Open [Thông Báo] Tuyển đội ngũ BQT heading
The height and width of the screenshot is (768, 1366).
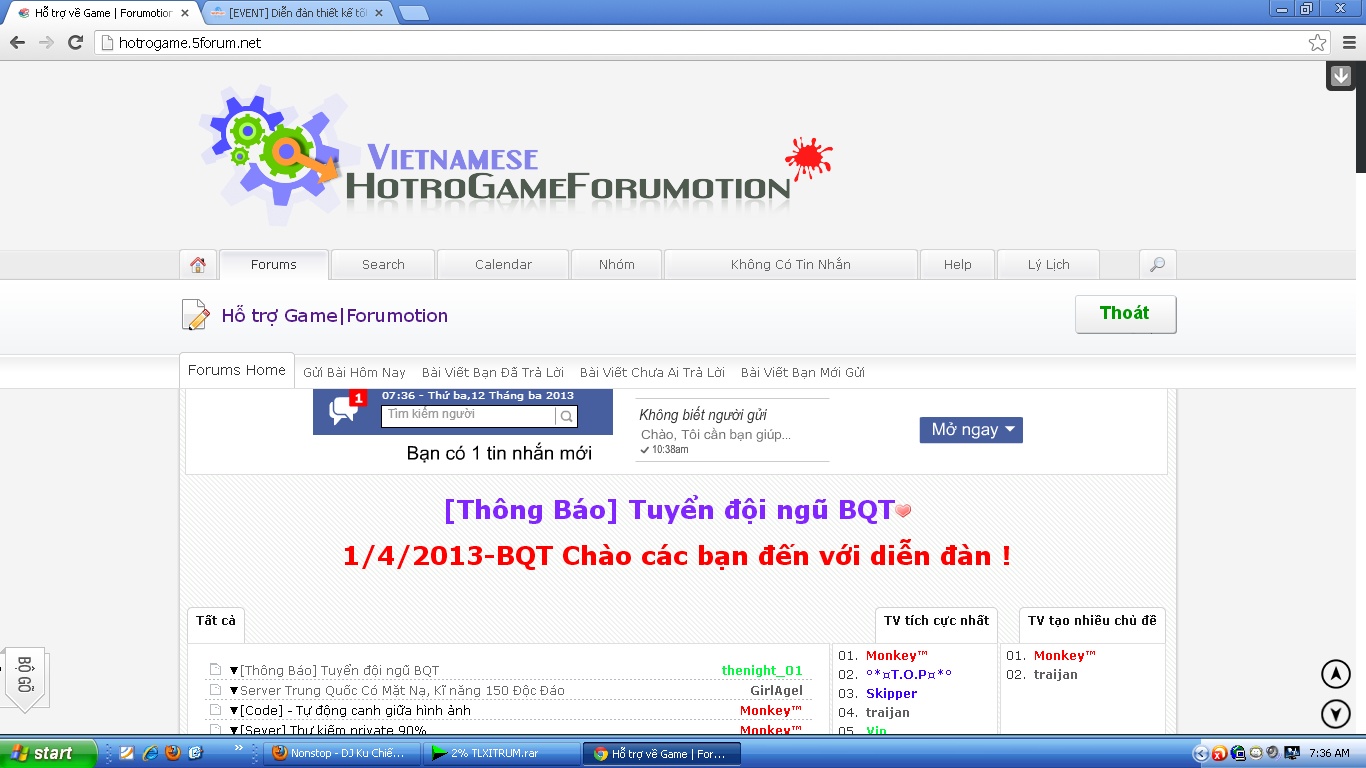coord(669,510)
